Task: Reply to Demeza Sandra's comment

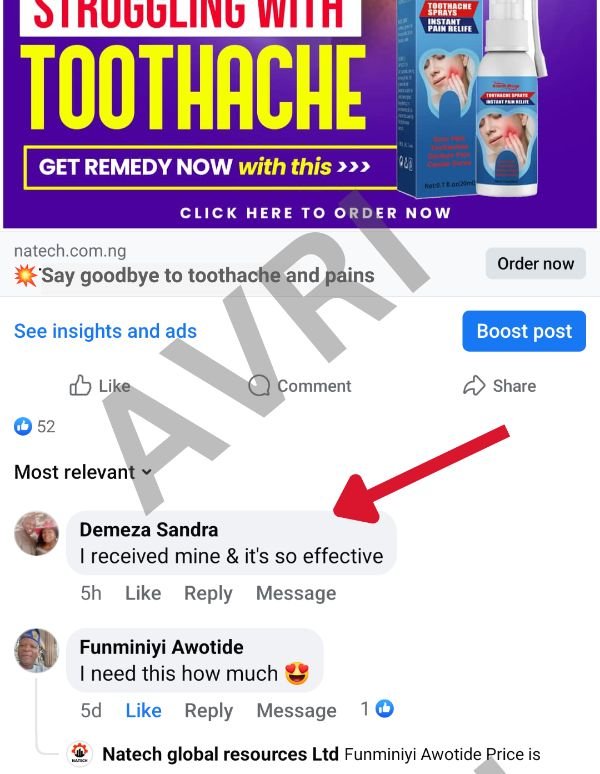Action: point(208,593)
